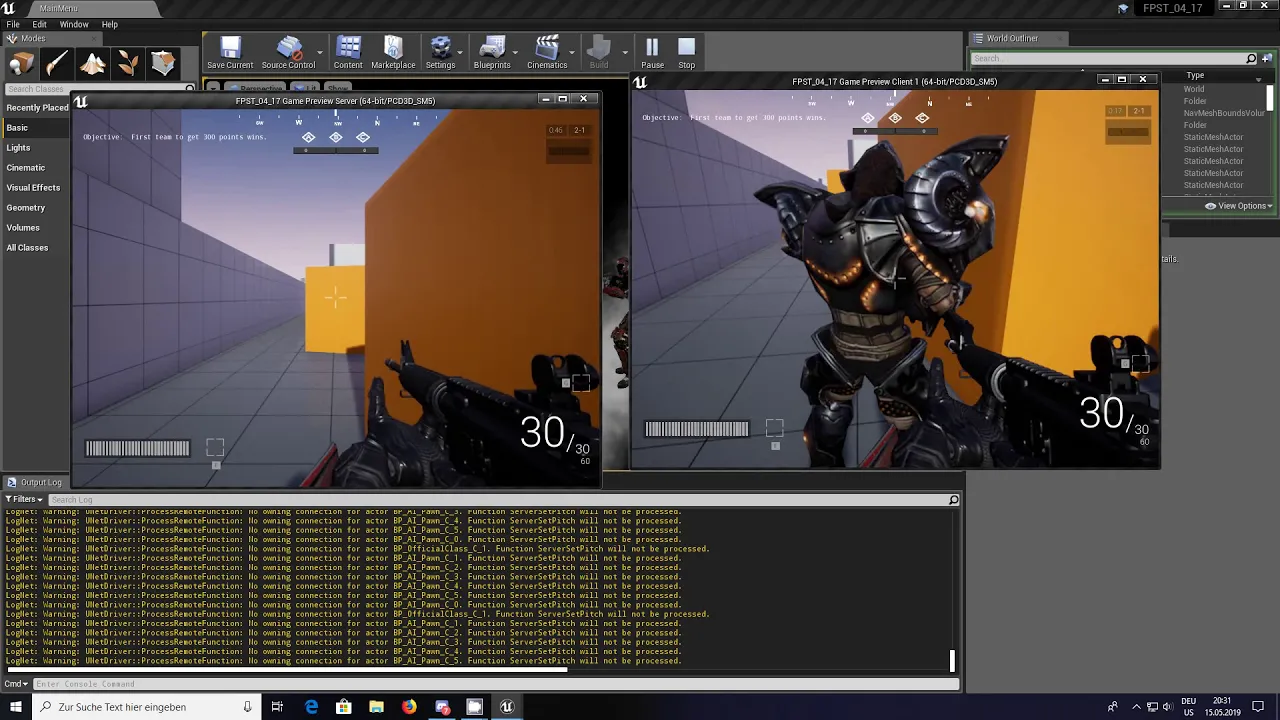Open Source Control from the toolbar
The width and height of the screenshot is (1280, 720).
click(288, 52)
